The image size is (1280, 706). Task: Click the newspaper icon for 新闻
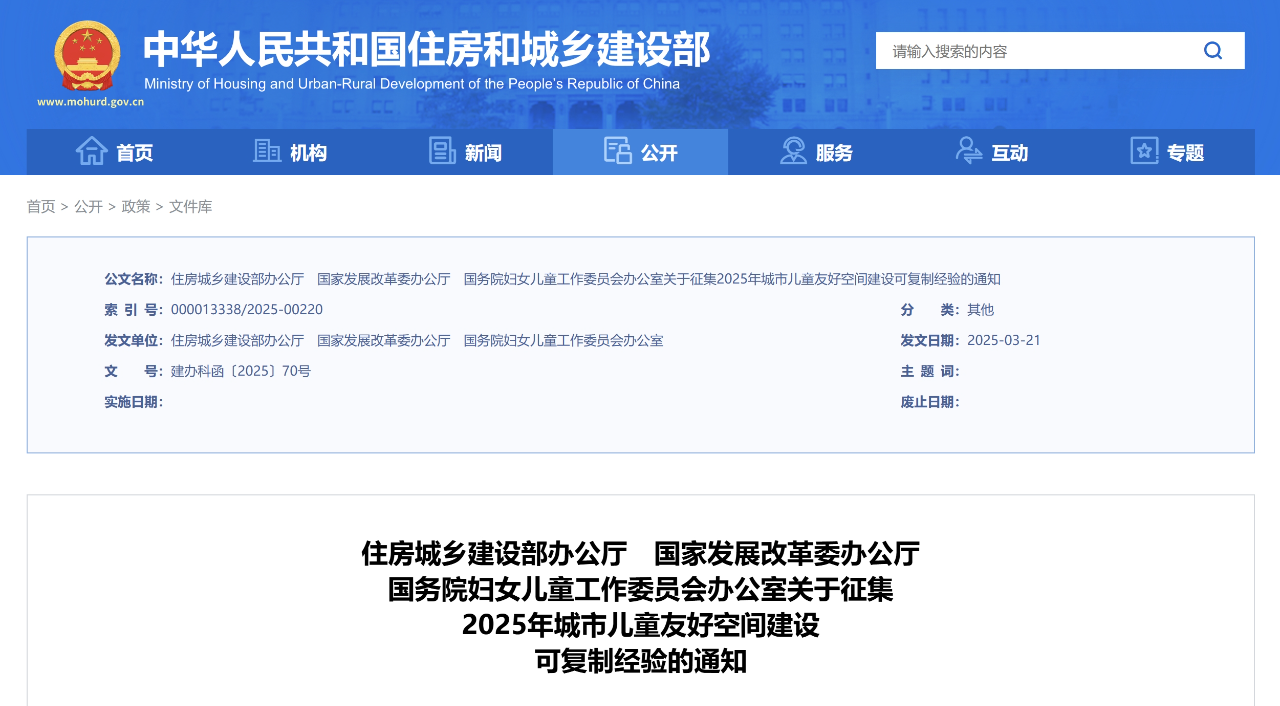pos(441,150)
